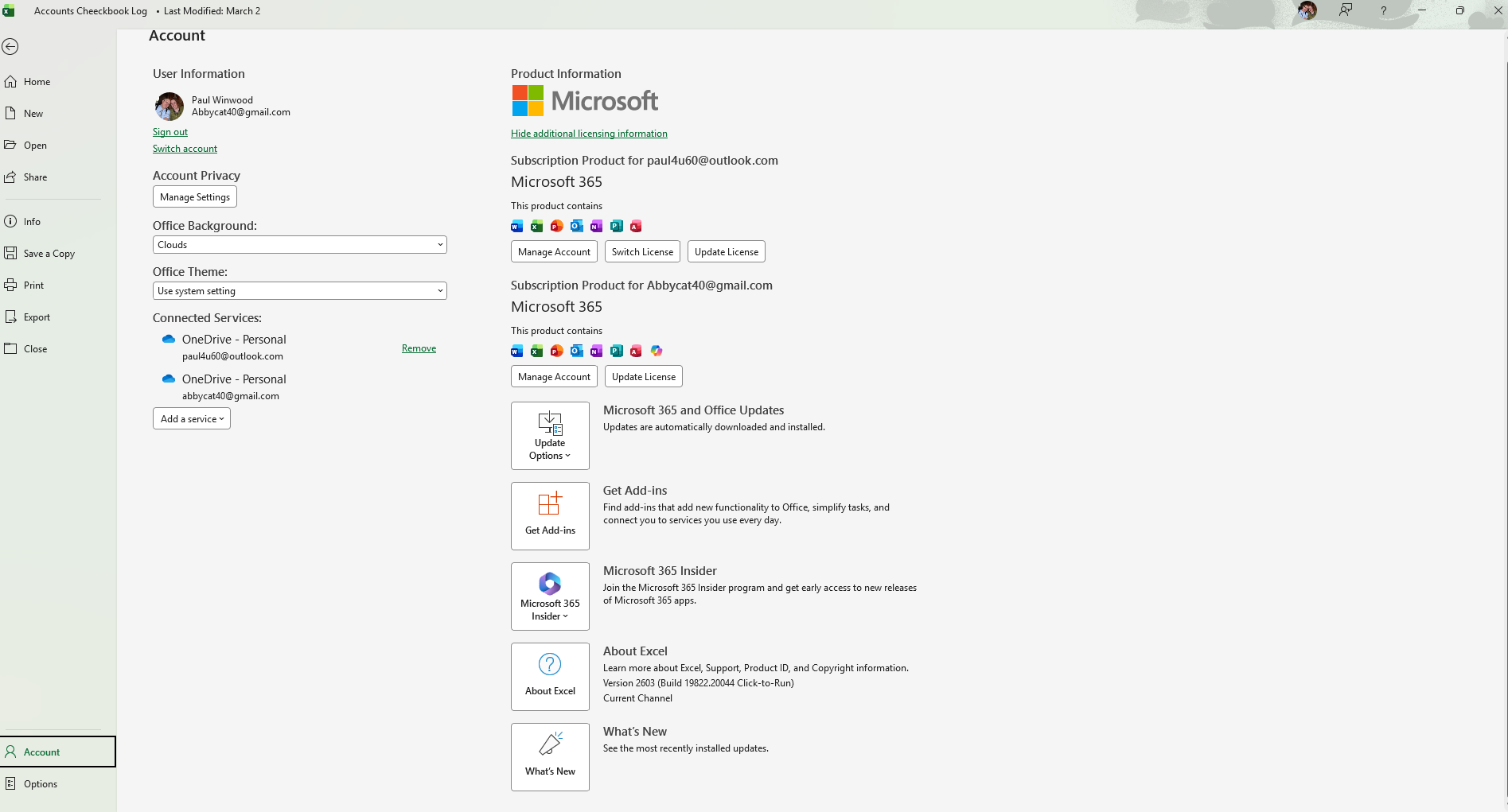The height and width of the screenshot is (812, 1508).
Task: Expand the Add a service dropdown
Action: [192, 419]
